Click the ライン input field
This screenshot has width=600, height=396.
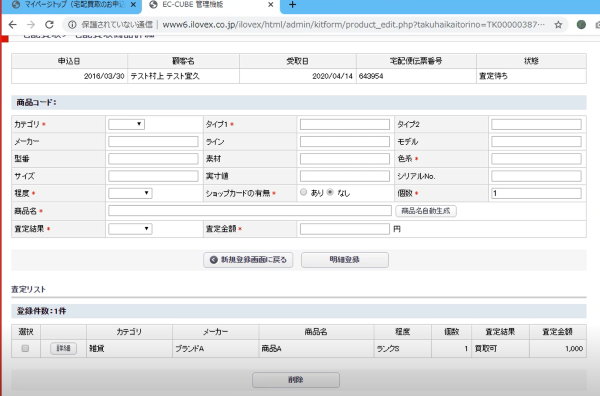click(345, 142)
